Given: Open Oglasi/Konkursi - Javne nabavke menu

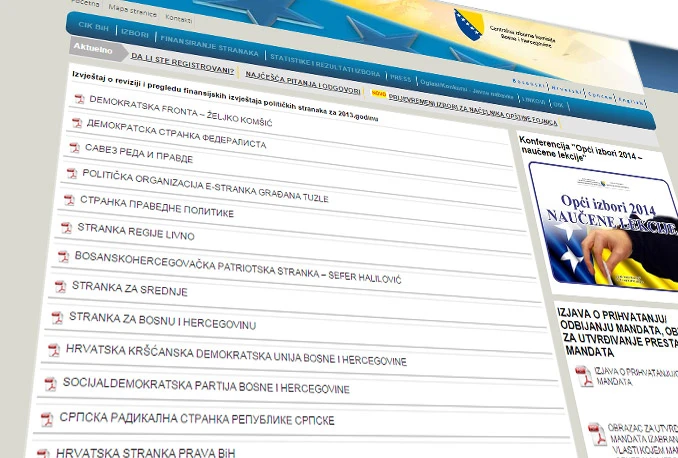Looking at the screenshot, I should tap(467, 90).
